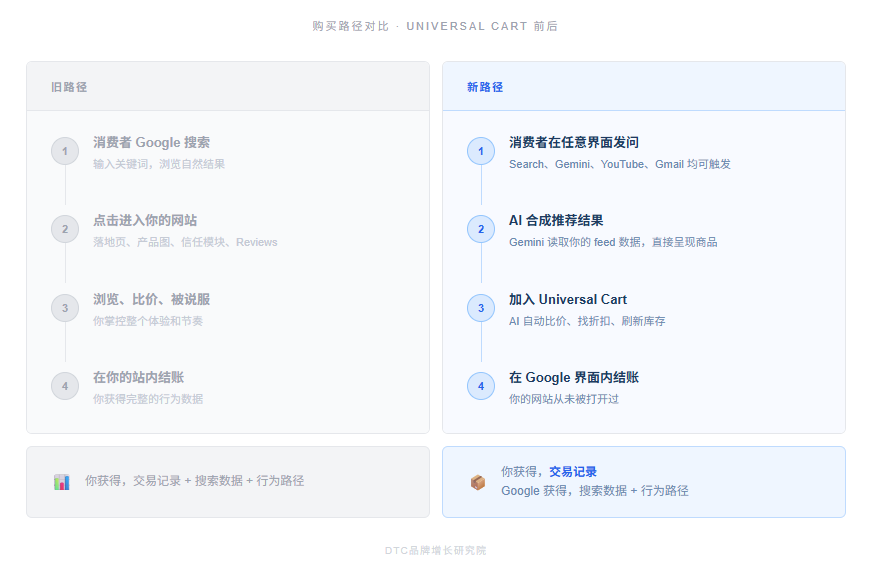Screen dimensions: 875x574
Task: Select the 新路径 panel header
Action: [643, 86]
